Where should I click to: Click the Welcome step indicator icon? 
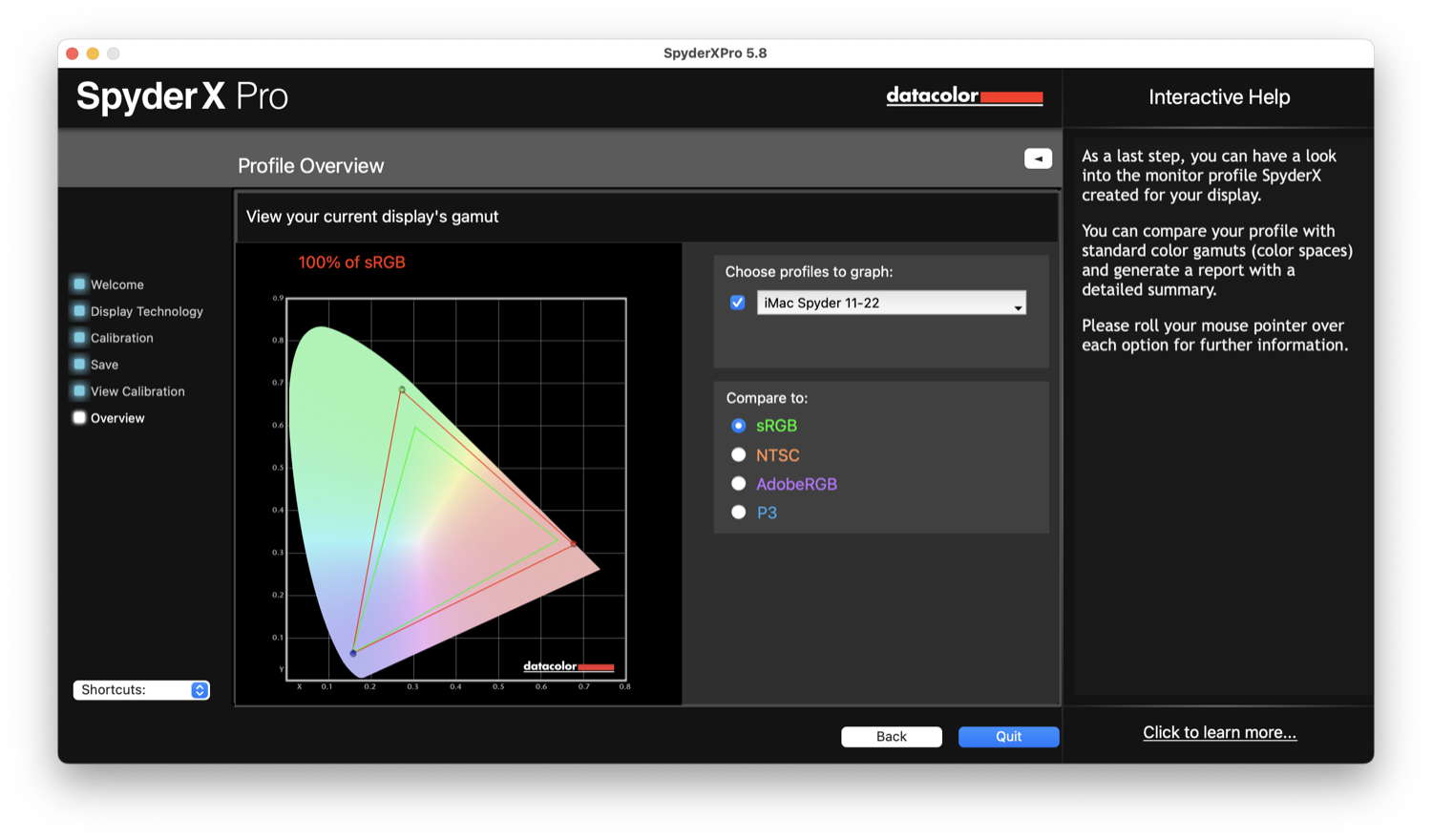(79, 283)
